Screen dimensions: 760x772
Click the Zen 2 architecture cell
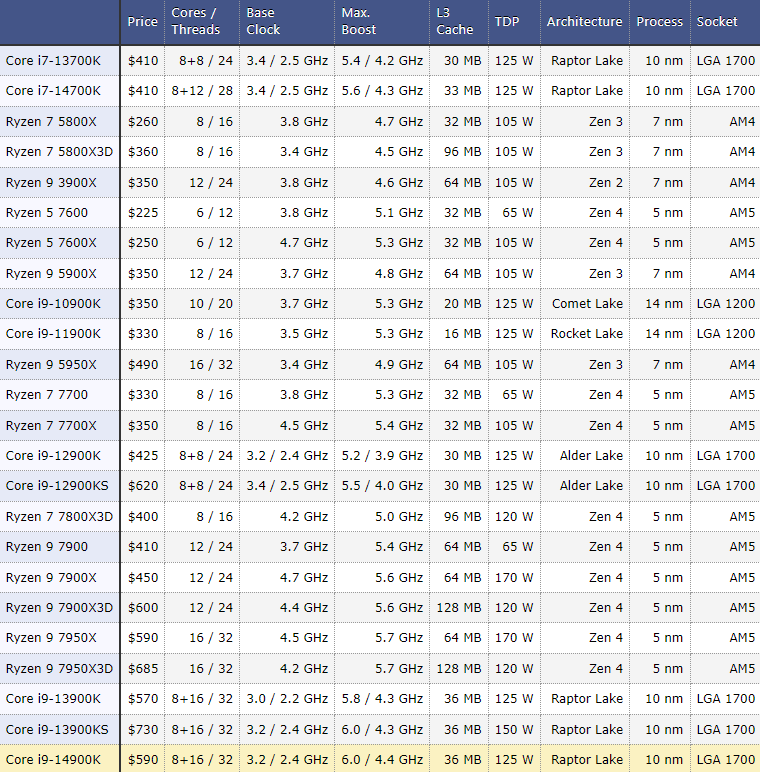point(606,183)
